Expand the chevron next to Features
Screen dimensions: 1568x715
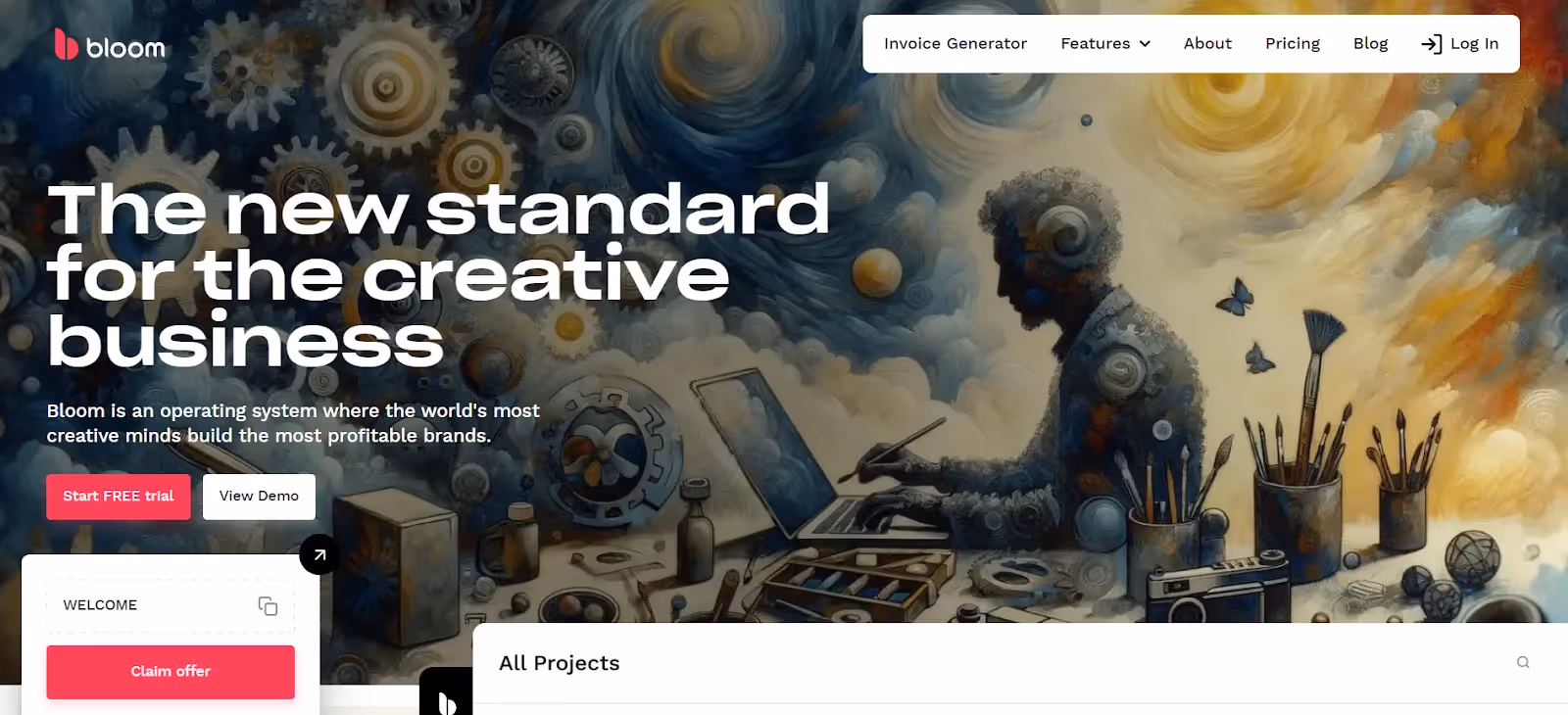click(x=1145, y=44)
